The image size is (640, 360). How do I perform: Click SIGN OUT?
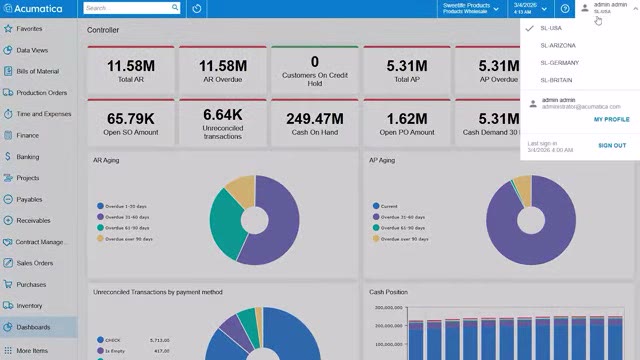click(x=612, y=145)
